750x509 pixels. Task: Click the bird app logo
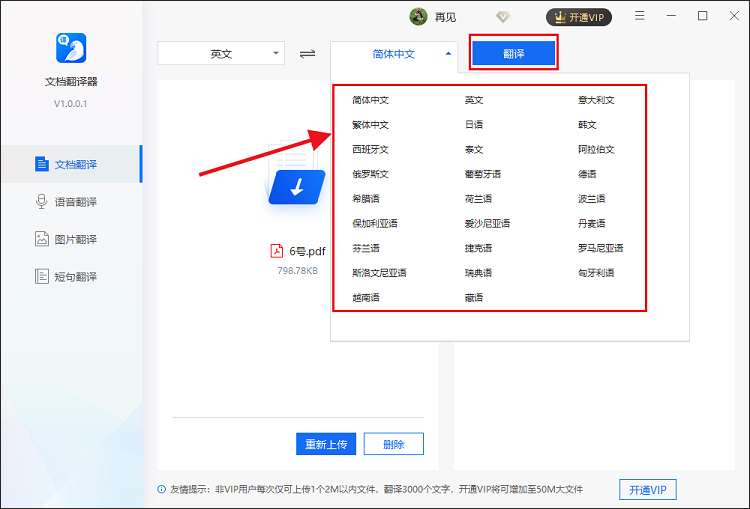pyautogui.click(x=71, y=48)
